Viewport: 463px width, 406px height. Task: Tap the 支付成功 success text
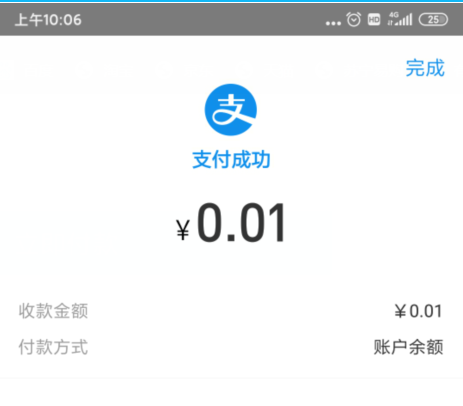tap(231, 160)
